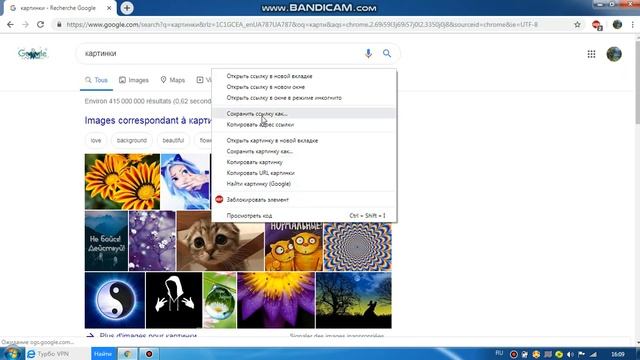
Task: Open the purple blossoms thumbnail
Action: 152,241
